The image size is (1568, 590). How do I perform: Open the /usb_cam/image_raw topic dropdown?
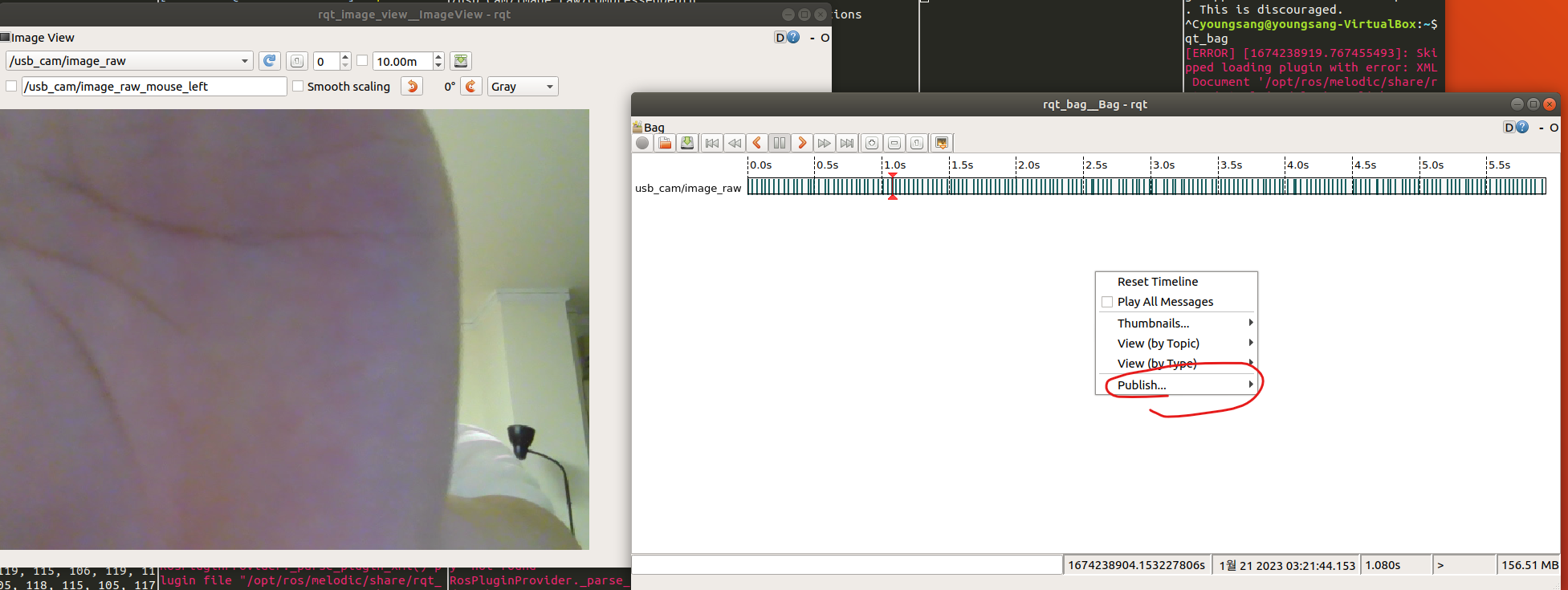tap(129, 61)
